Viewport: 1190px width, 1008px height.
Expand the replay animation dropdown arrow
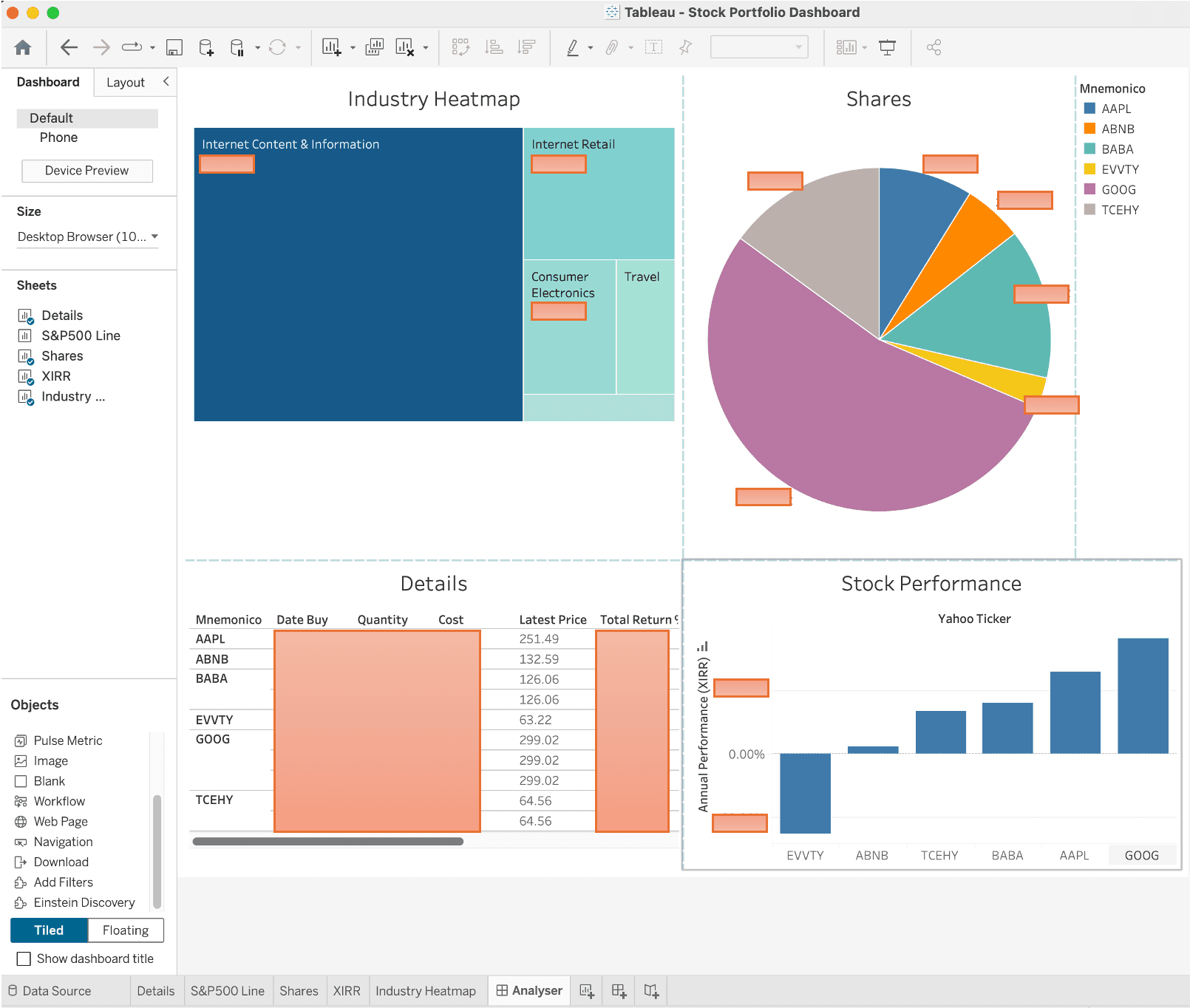pos(152,48)
